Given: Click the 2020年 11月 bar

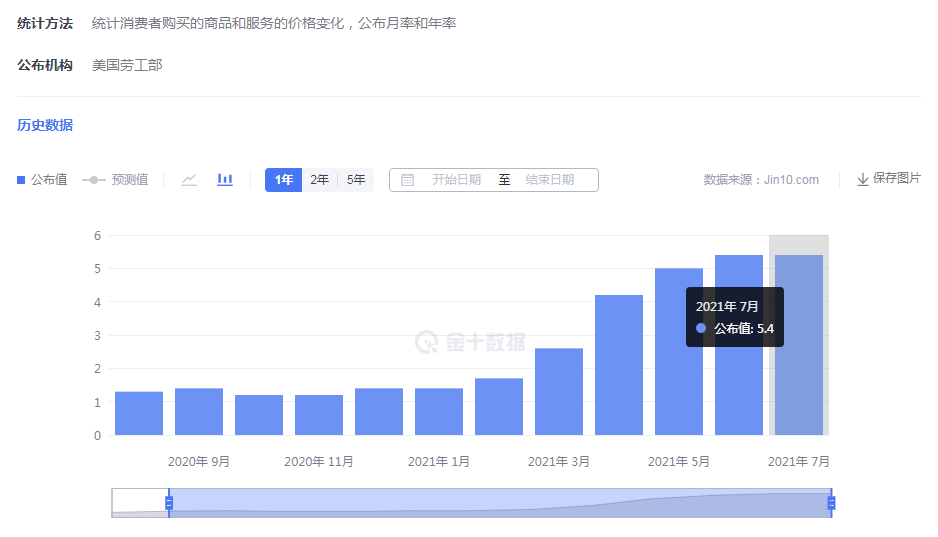Looking at the screenshot, I should [x=319, y=415].
